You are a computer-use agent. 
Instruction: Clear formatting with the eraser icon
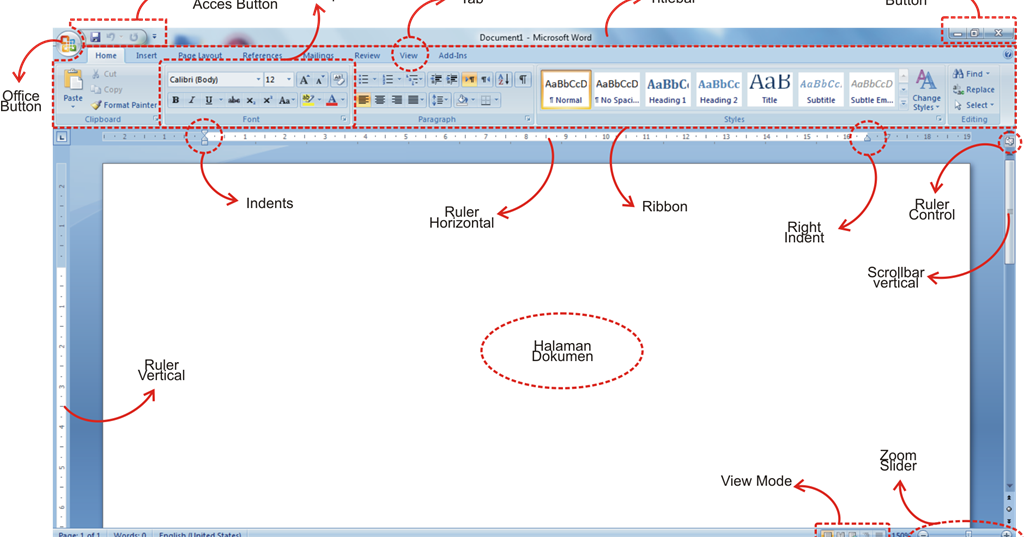pos(338,80)
